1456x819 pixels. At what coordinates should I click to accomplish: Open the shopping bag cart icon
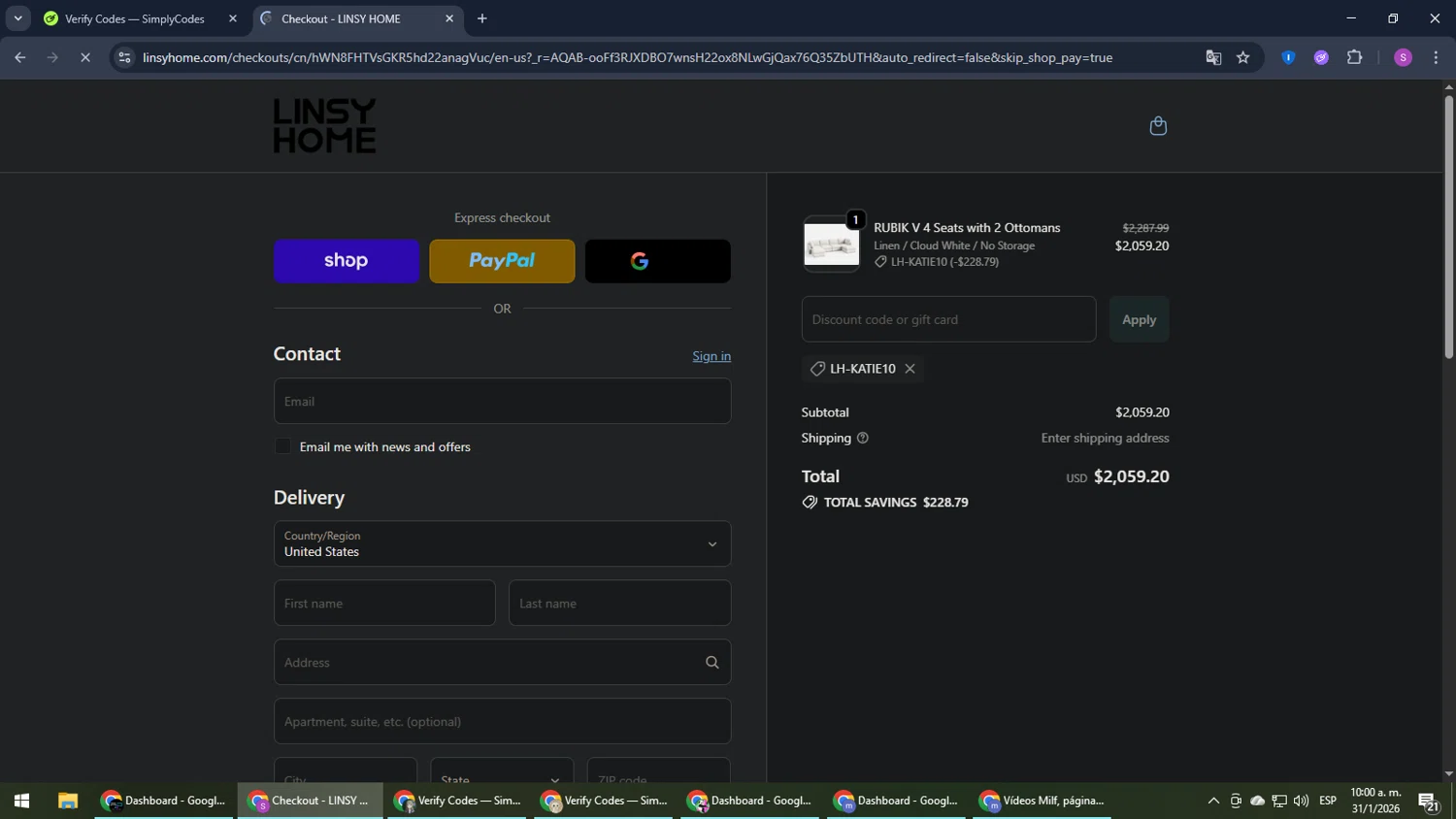[x=1158, y=126]
